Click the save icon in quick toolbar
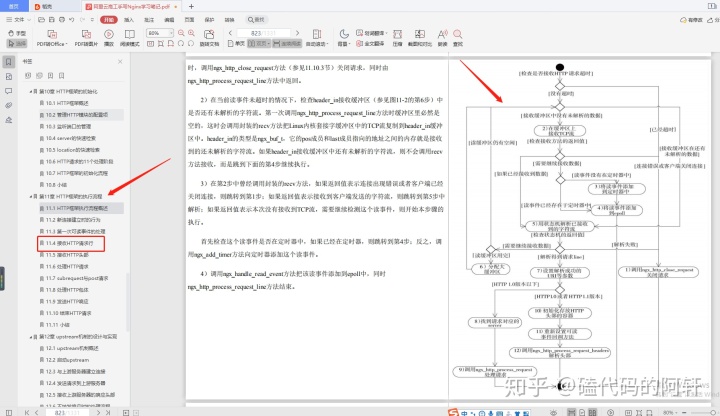 coord(51,20)
